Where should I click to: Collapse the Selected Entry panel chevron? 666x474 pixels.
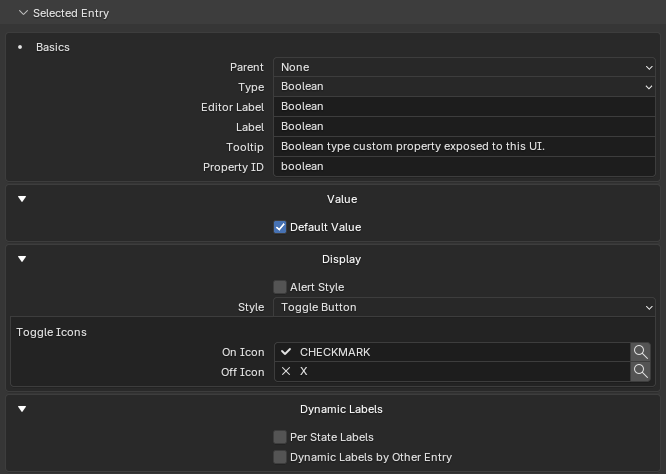[x=23, y=13]
